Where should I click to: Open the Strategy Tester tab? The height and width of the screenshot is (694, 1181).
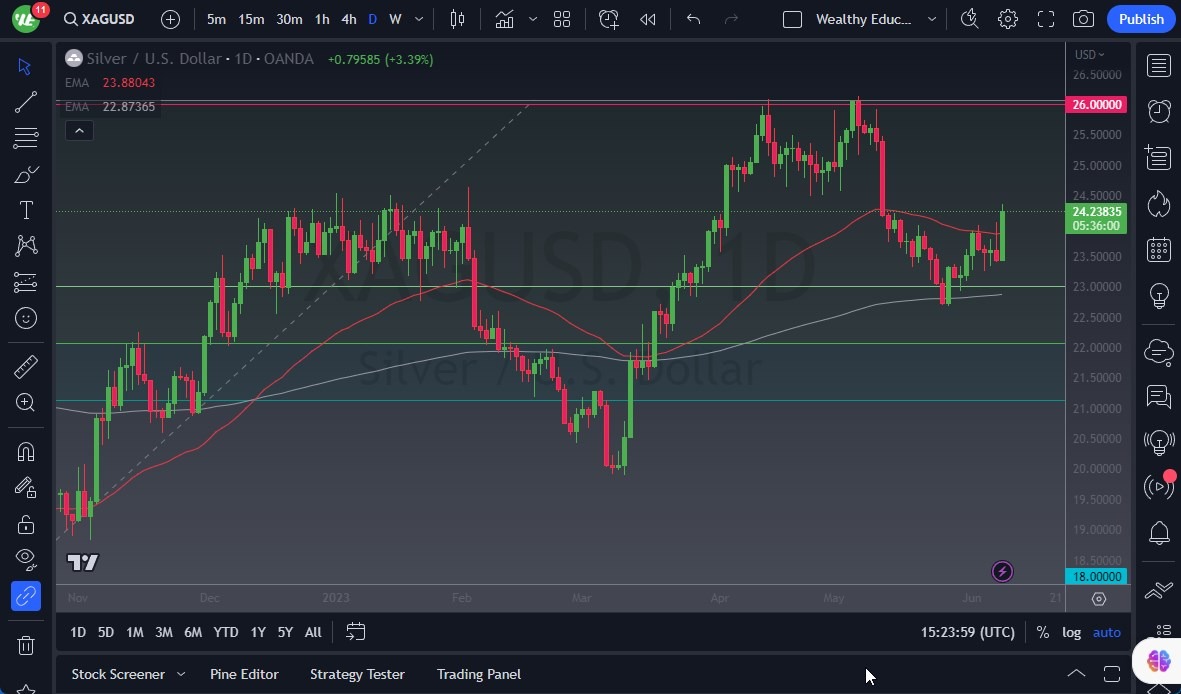(x=357, y=674)
